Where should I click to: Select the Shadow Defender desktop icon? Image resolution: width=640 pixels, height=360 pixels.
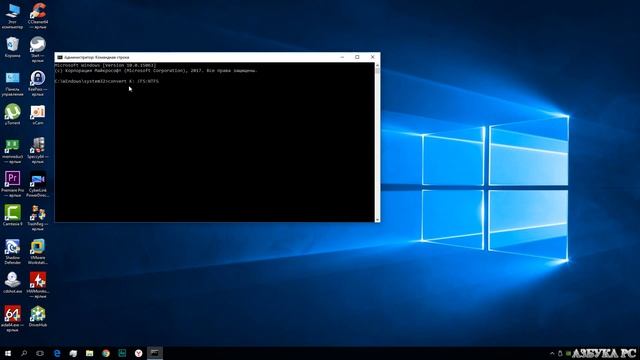(12, 251)
